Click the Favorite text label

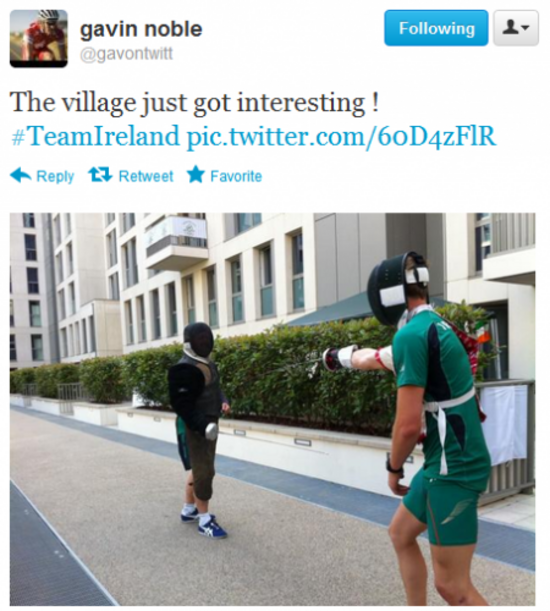(236, 176)
